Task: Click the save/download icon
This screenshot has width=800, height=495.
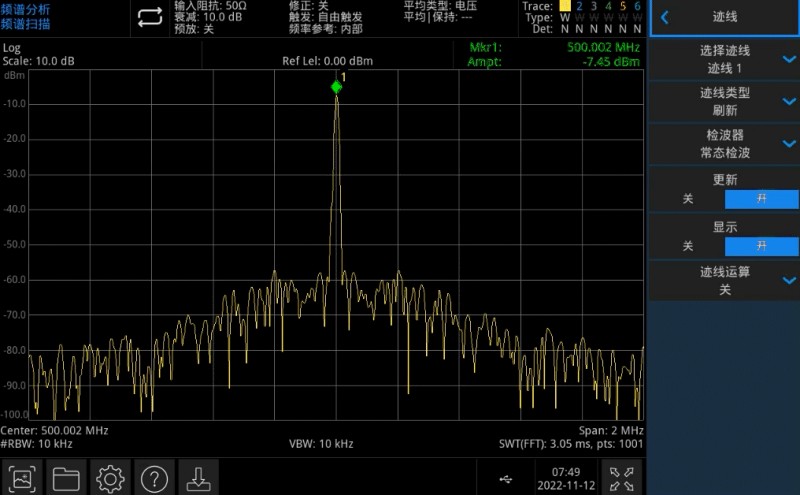Action: click(199, 478)
